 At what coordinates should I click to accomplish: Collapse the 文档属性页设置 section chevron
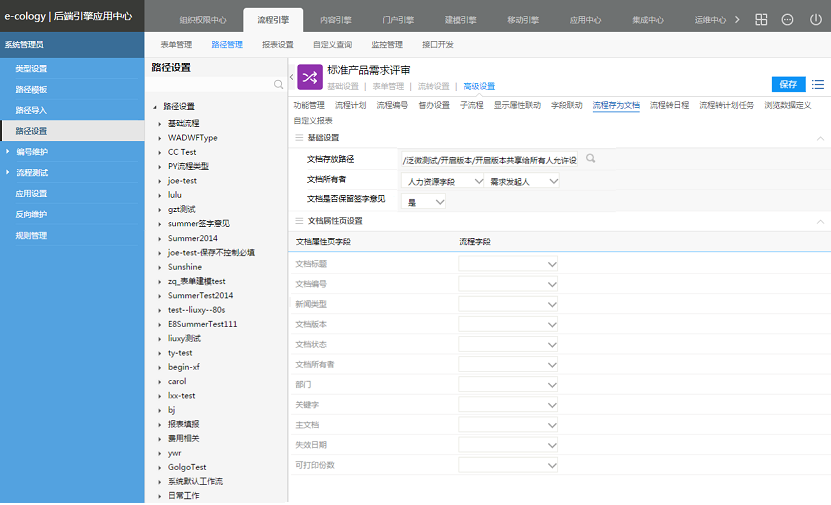[x=820, y=221]
